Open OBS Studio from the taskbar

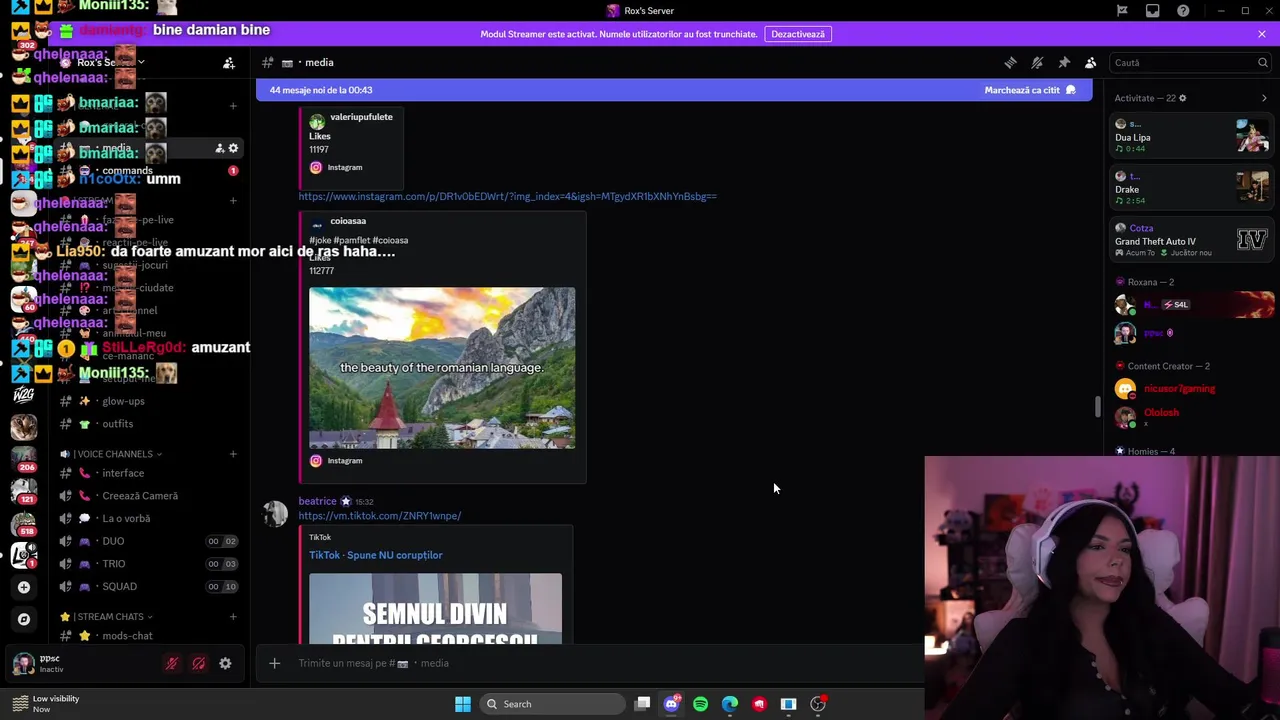818,704
